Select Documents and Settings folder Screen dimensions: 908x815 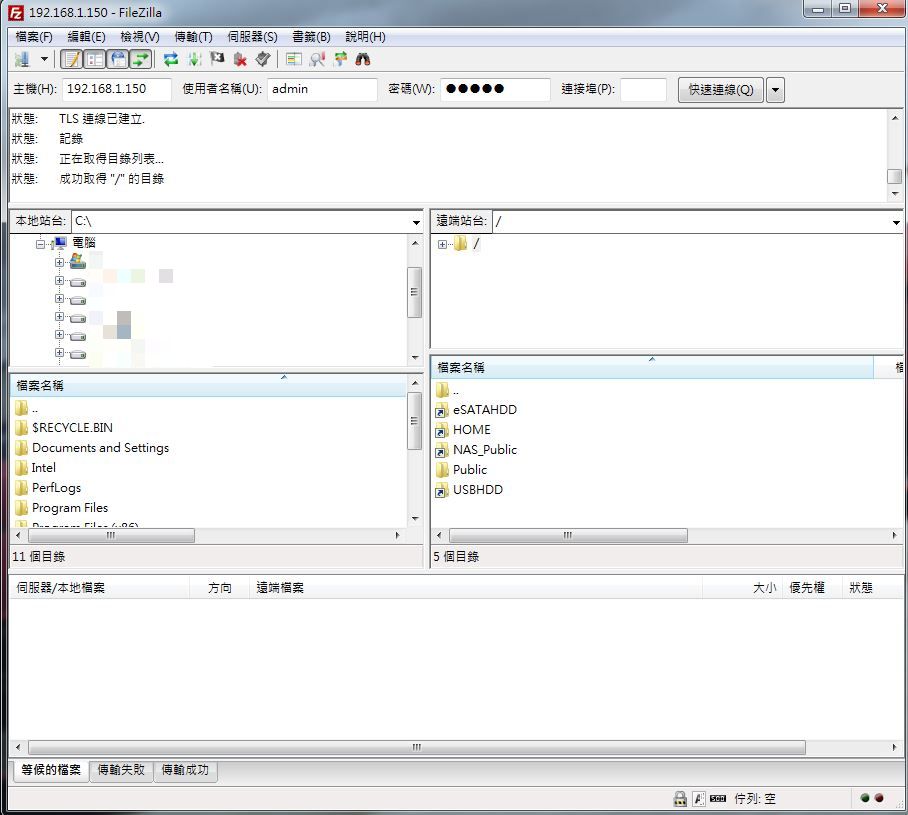100,448
